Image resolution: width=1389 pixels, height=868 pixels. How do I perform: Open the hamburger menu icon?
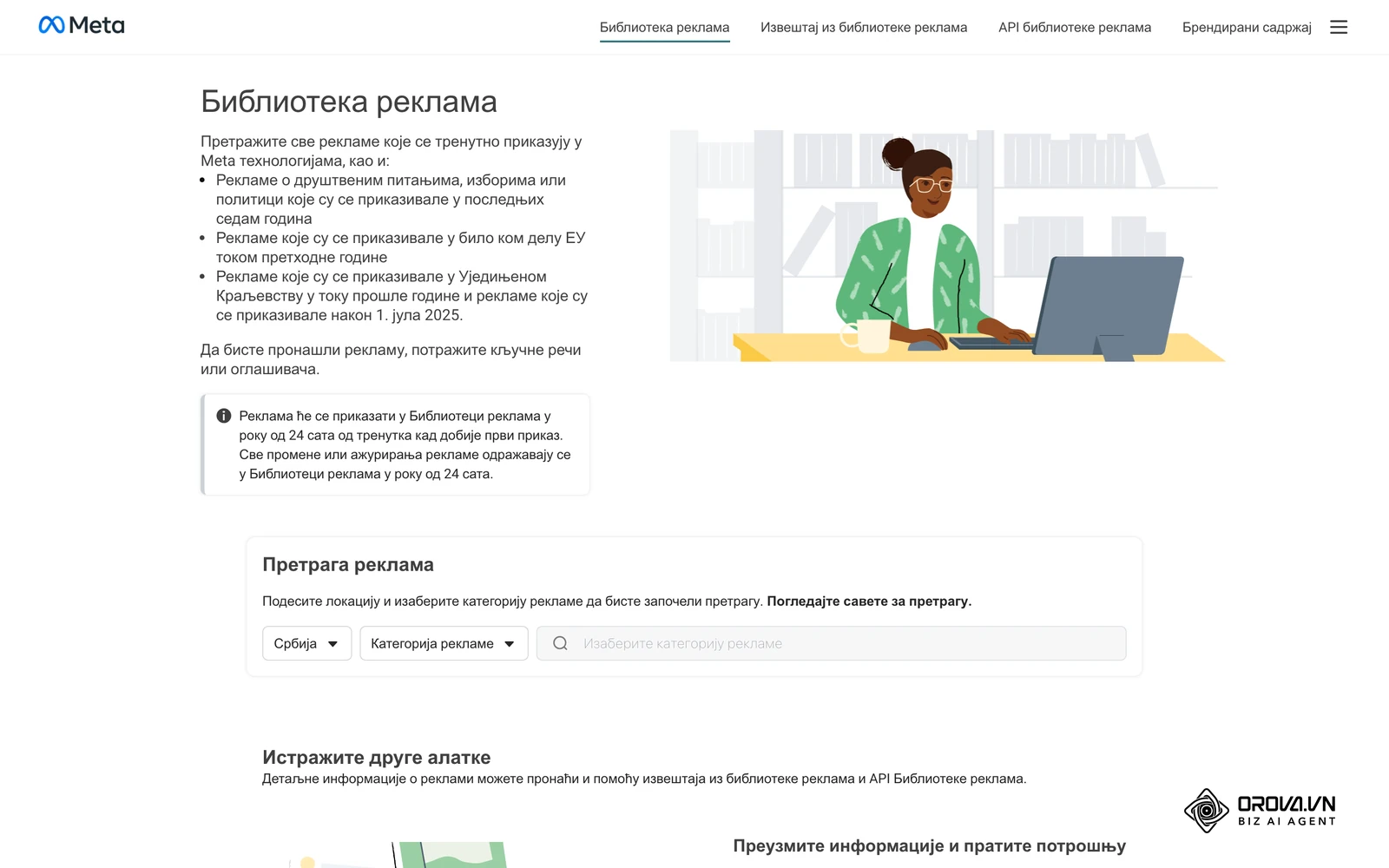coord(1339,27)
